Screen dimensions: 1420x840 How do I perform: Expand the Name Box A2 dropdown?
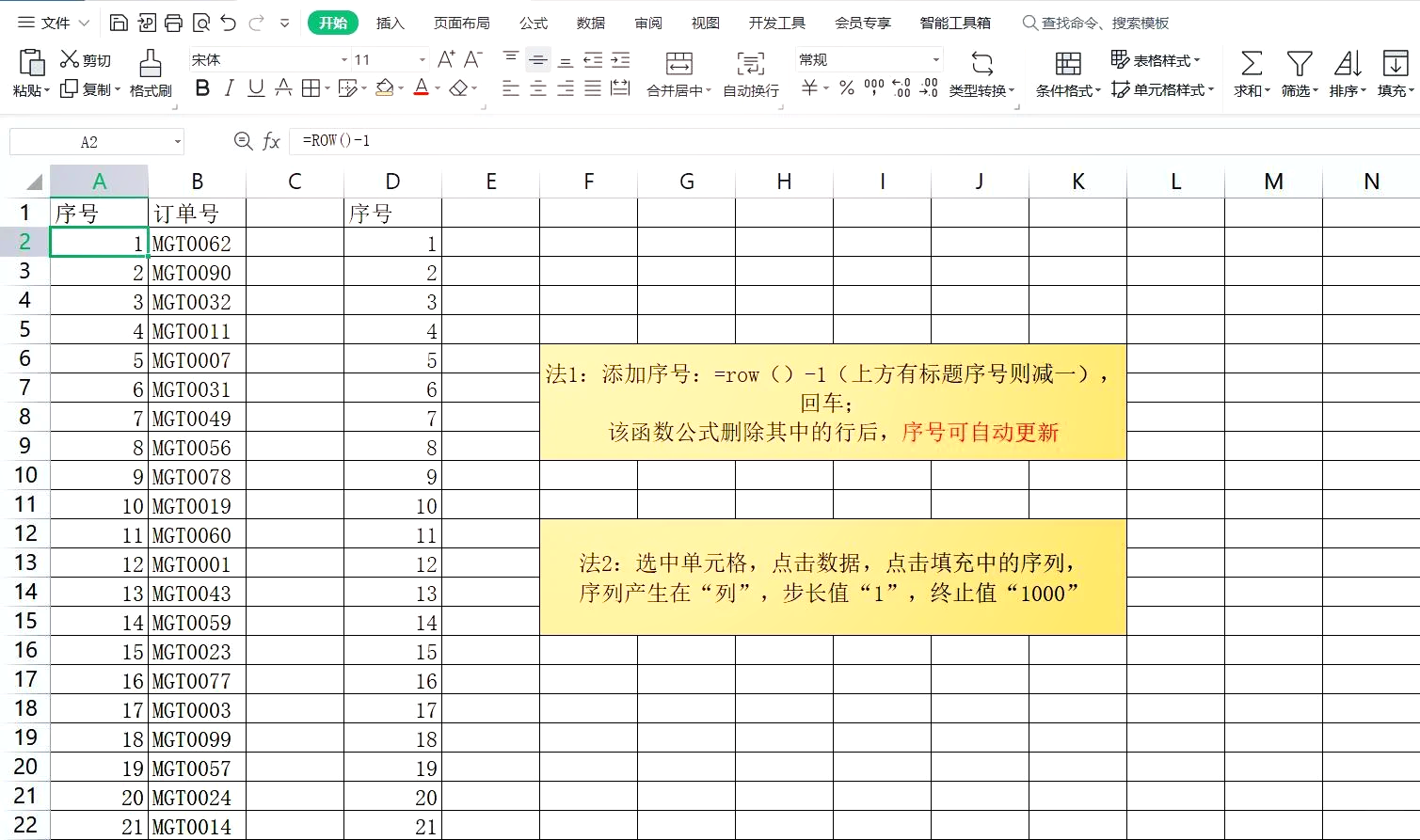point(177,142)
